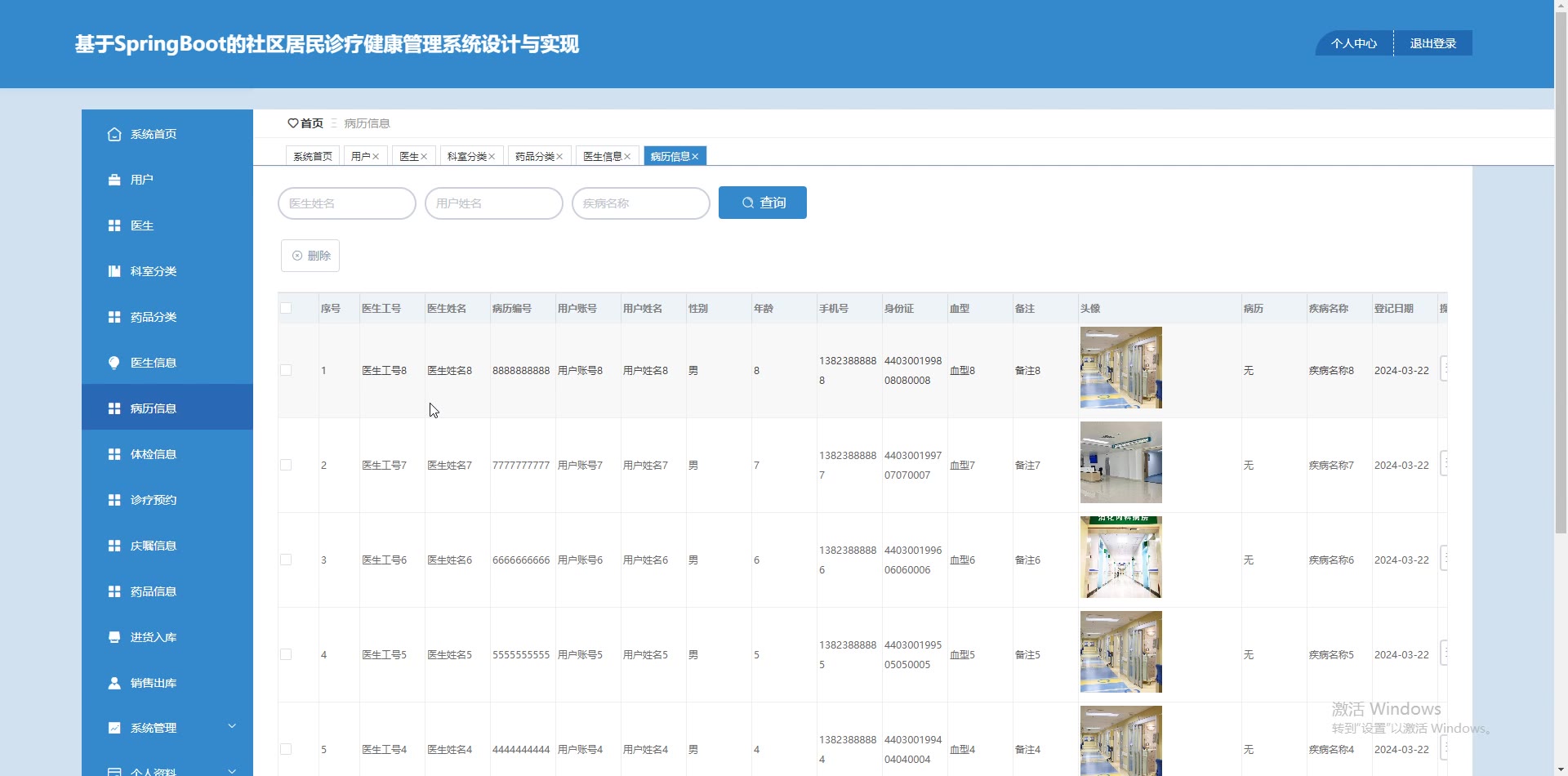Image resolution: width=1568 pixels, height=776 pixels.
Task: Close the 用户 tab with its X
Action: point(376,157)
